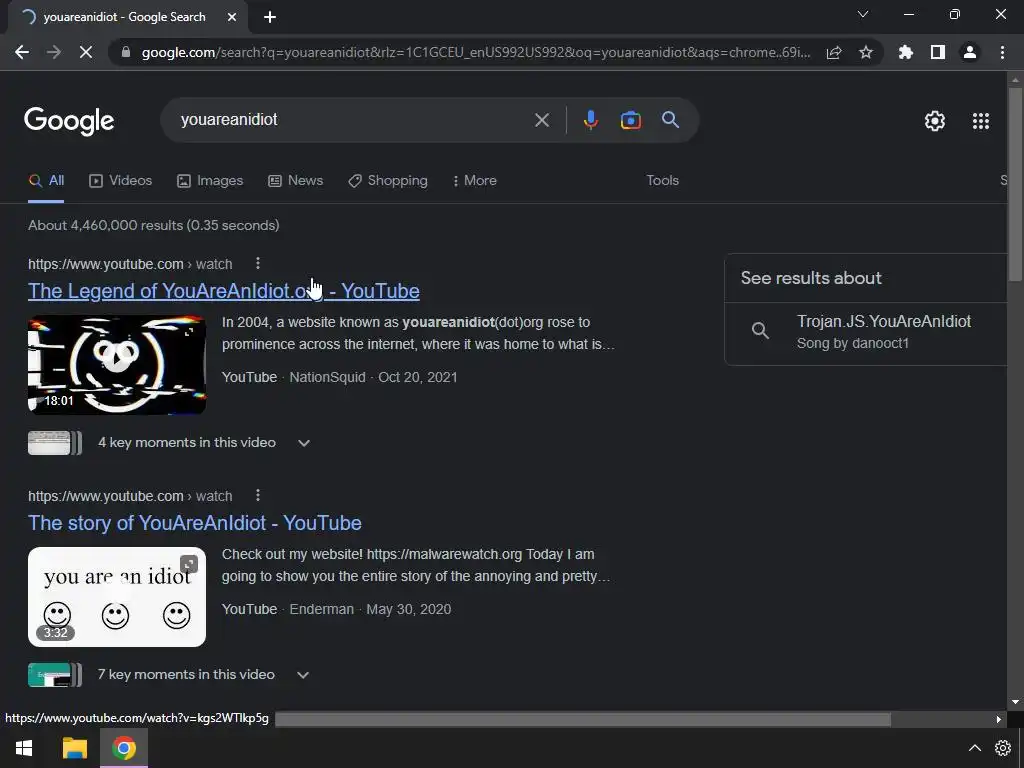The width and height of the screenshot is (1024, 768).
Task: Open Google quick settings gear
Action: 935,121
